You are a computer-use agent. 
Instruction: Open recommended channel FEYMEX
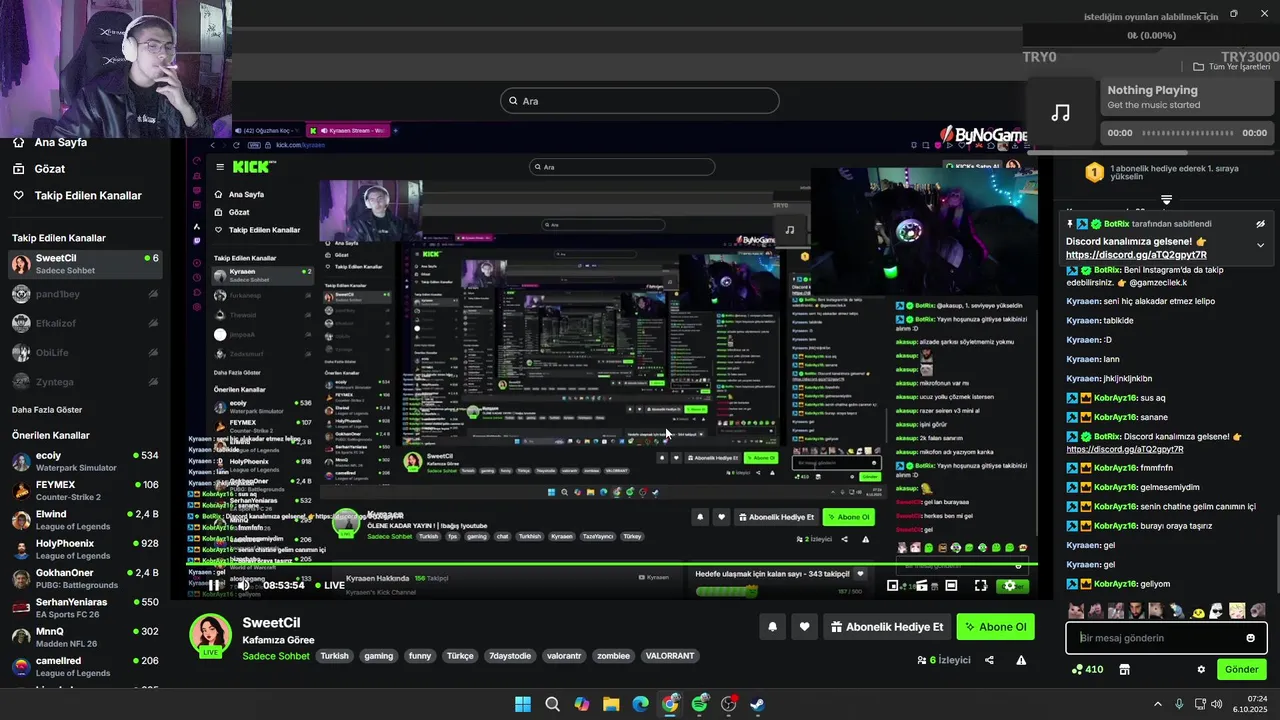pyautogui.click(x=84, y=490)
